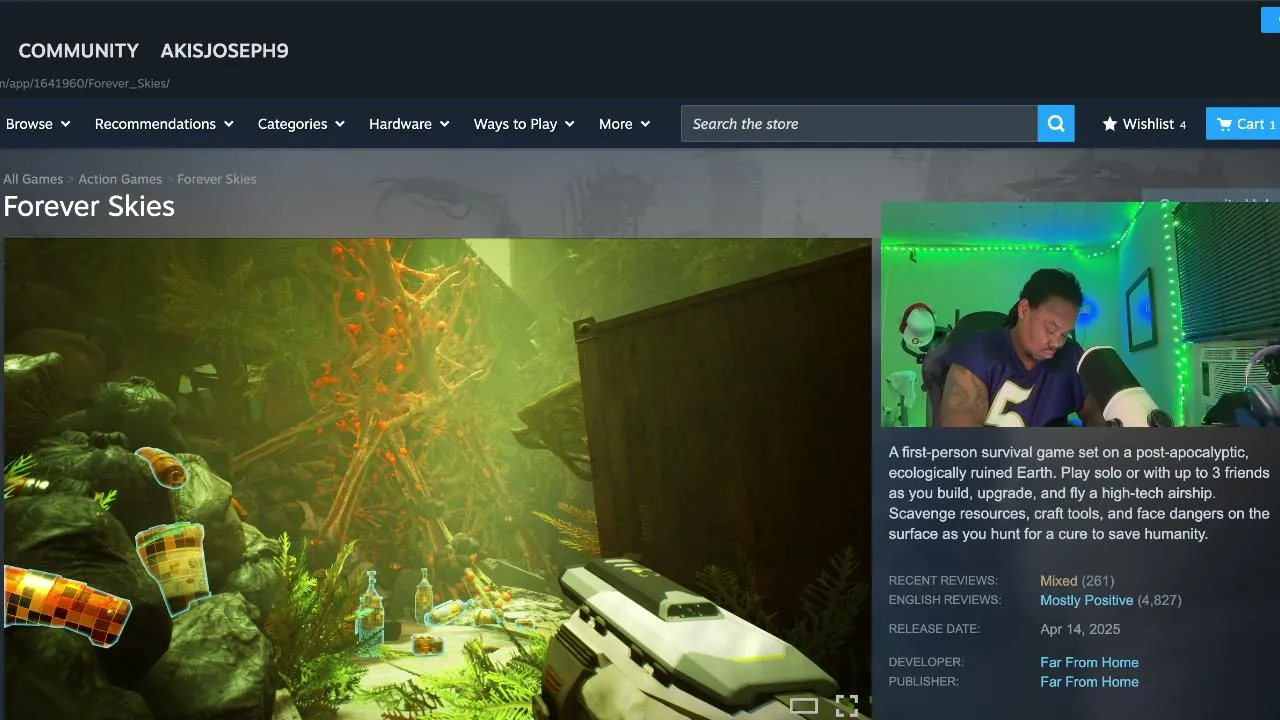
Task: Click the RECENT REVIEWS label
Action: (943, 581)
